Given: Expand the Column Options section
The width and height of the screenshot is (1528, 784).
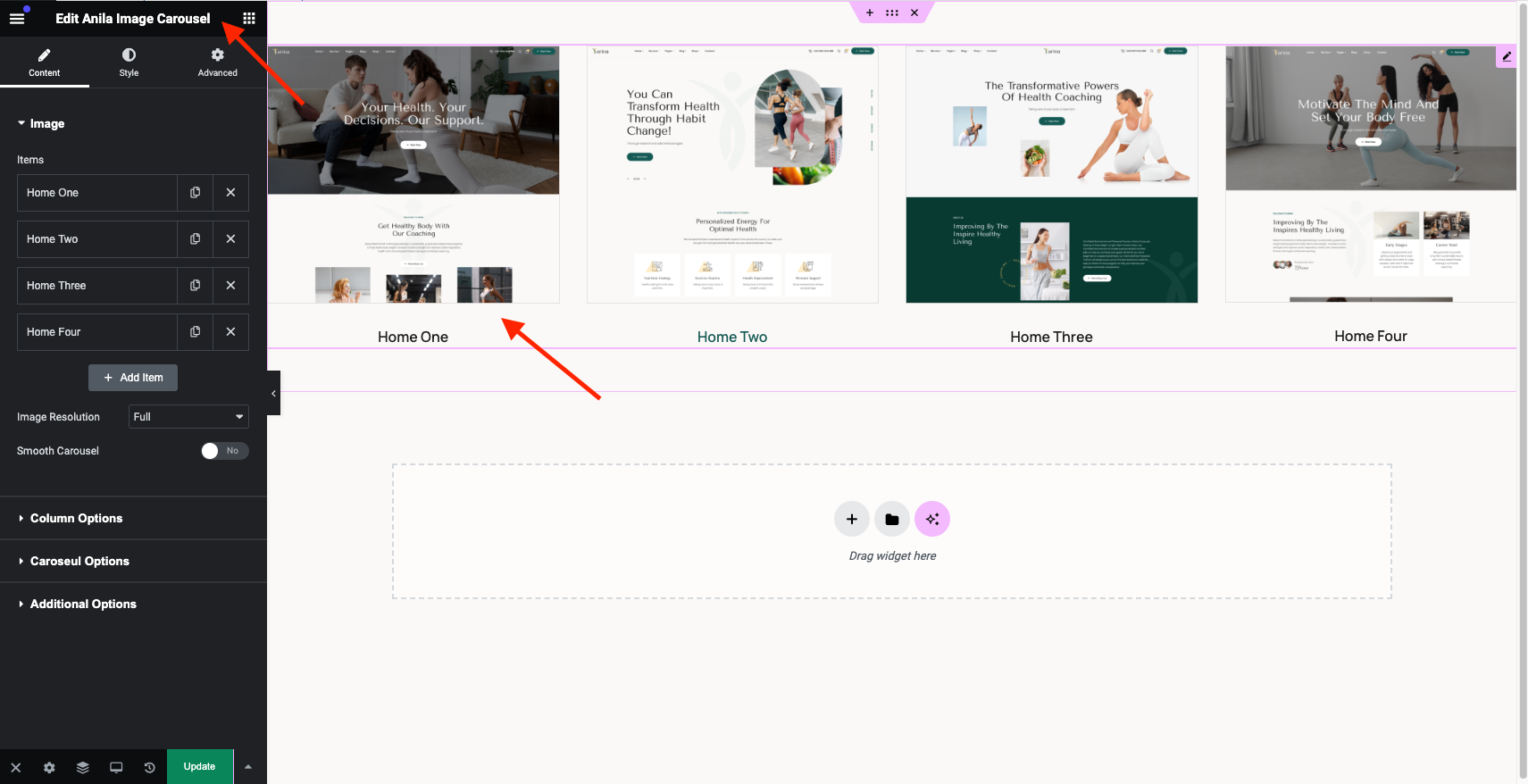Looking at the screenshot, I should point(76,518).
